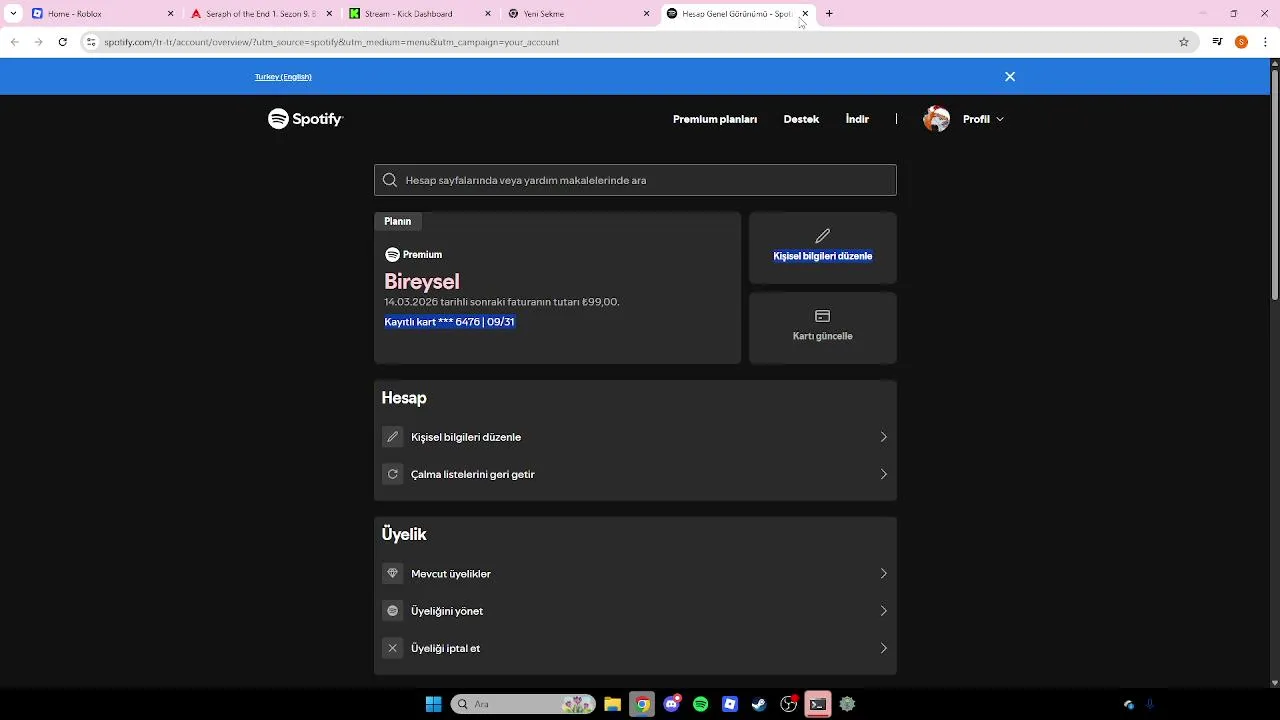The height and width of the screenshot is (720, 1280).
Task: Dismiss the blue country banner
Action: point(1010,77)
